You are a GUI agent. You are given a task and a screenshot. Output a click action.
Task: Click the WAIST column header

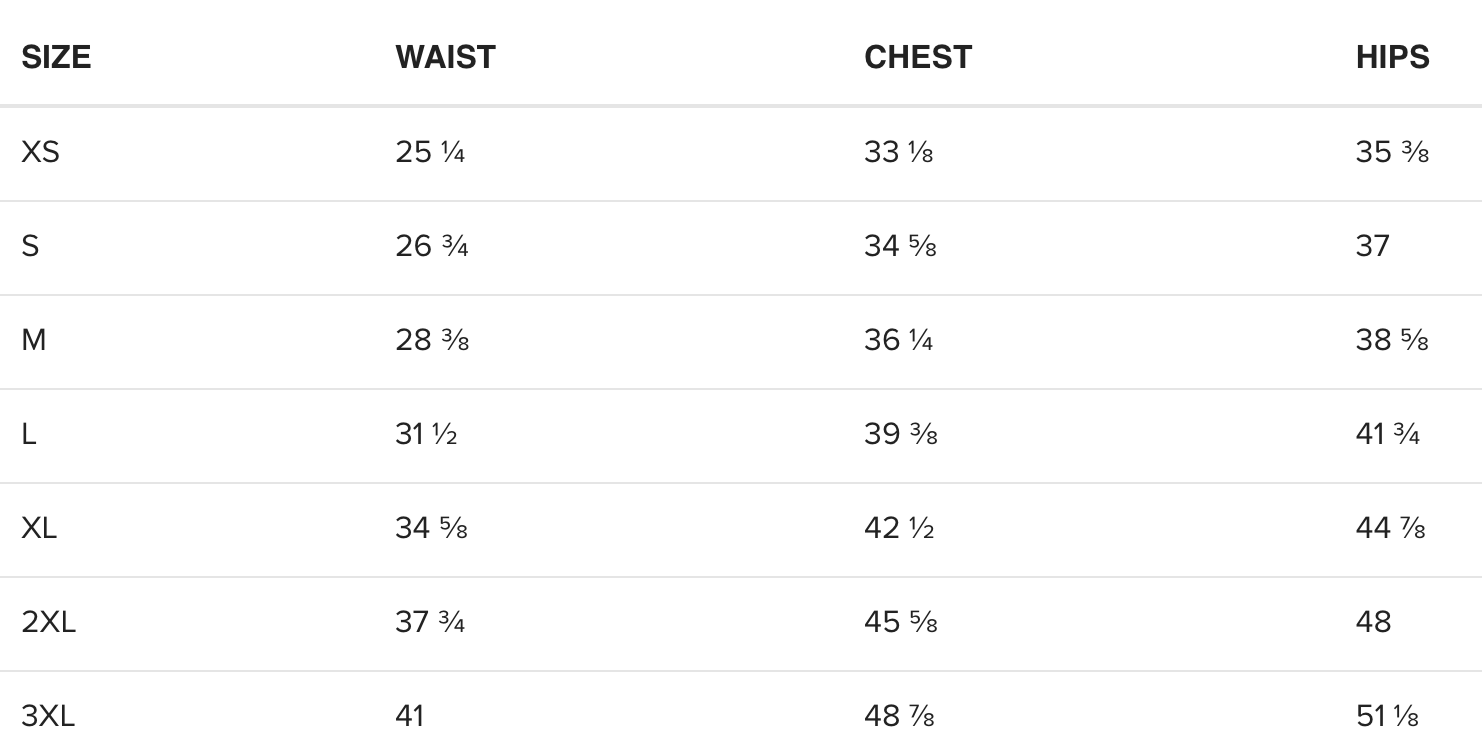tap(445, 57)
